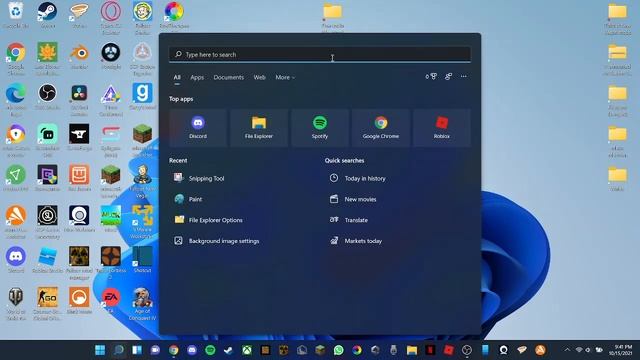Open the rewards points trophy icon
The width and height of the screenshot is (640, 360).
click(x=431, y=76)
